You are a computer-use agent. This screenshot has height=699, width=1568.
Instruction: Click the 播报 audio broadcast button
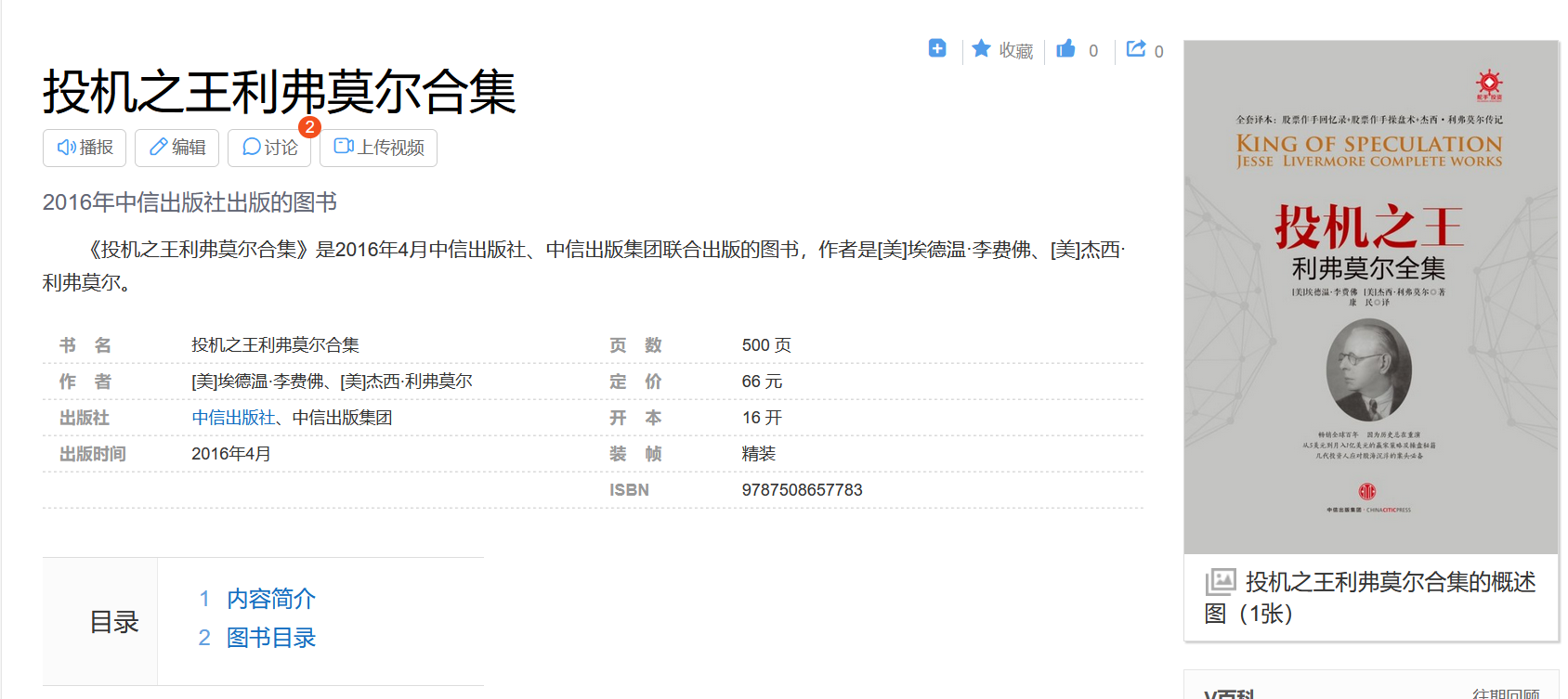pyautogui.click(x=85, y=148)
